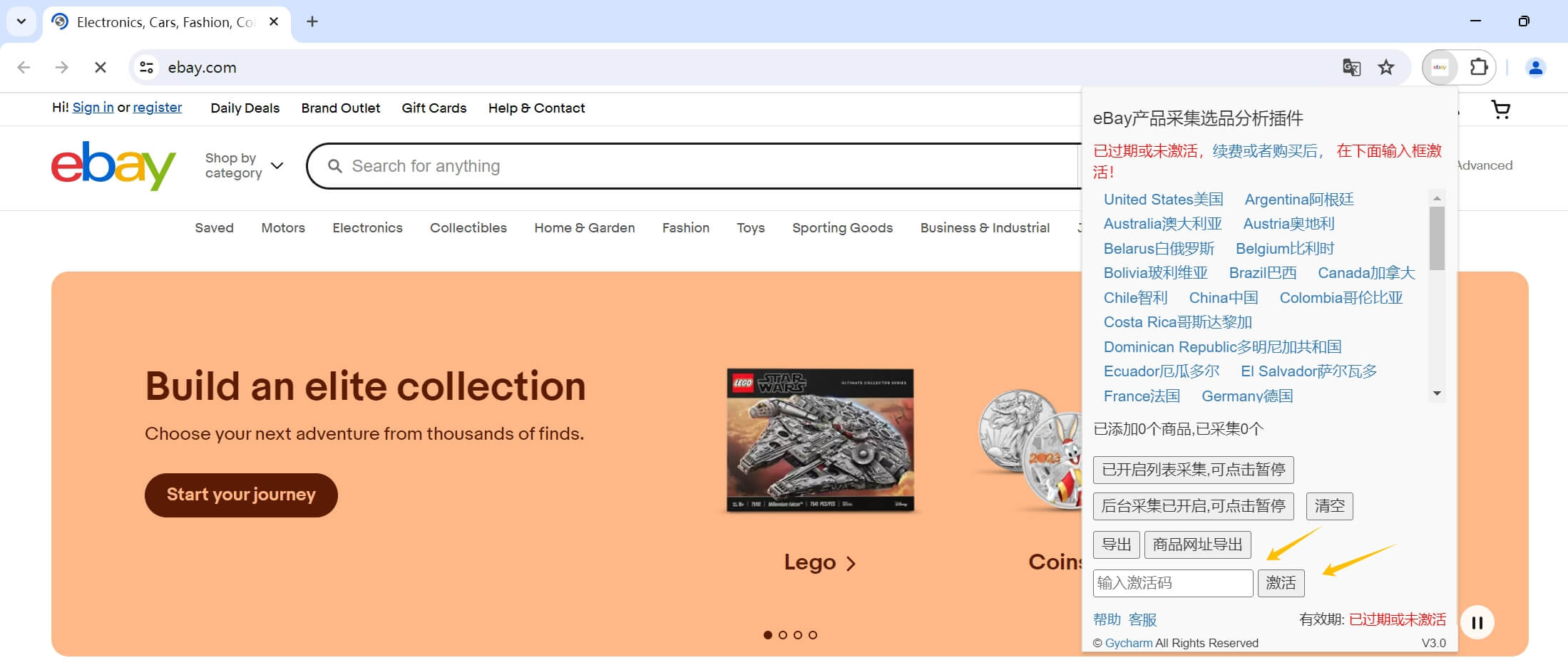Click the Start your journey button

click(241, 495)
